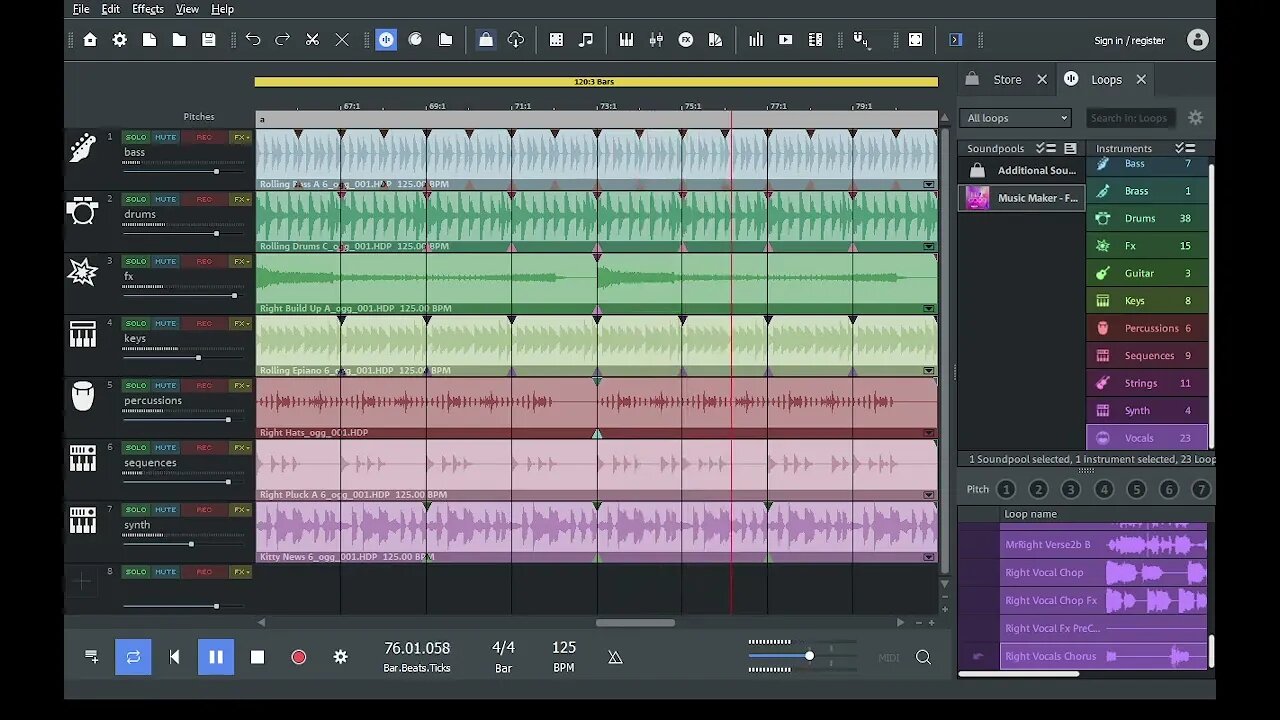Open the mixer faders icon
Viewport: 1280px width, 720px height.
[x=656, y=40]
